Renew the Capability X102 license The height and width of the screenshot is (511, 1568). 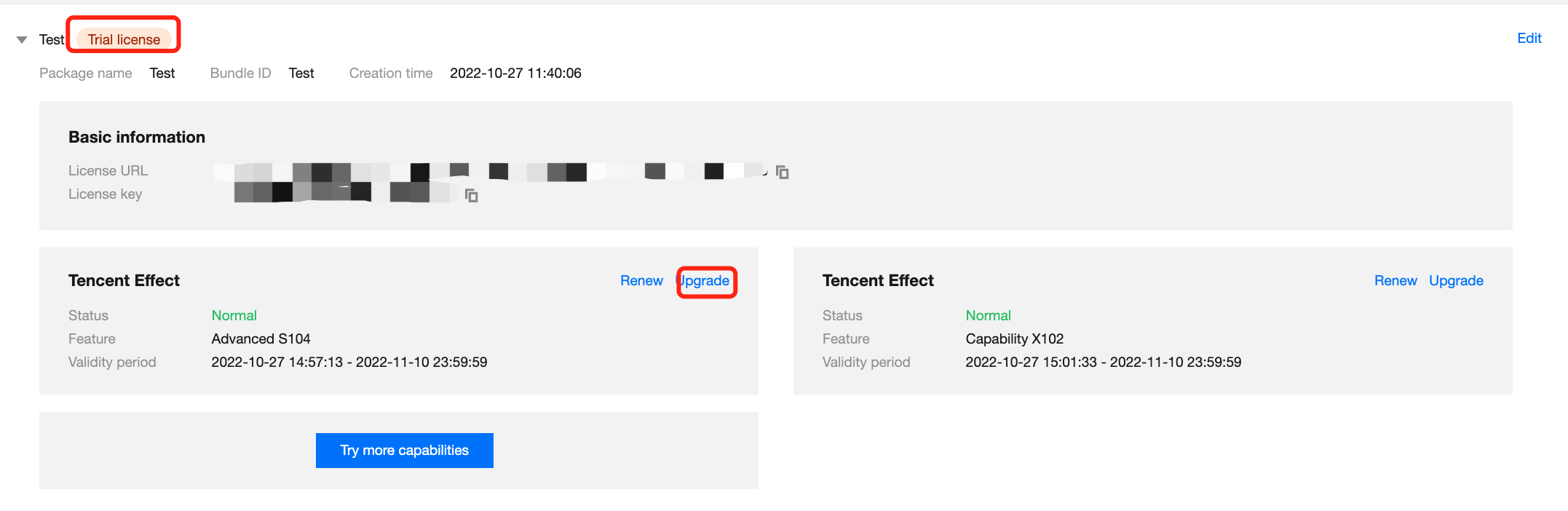(1395, 281)
